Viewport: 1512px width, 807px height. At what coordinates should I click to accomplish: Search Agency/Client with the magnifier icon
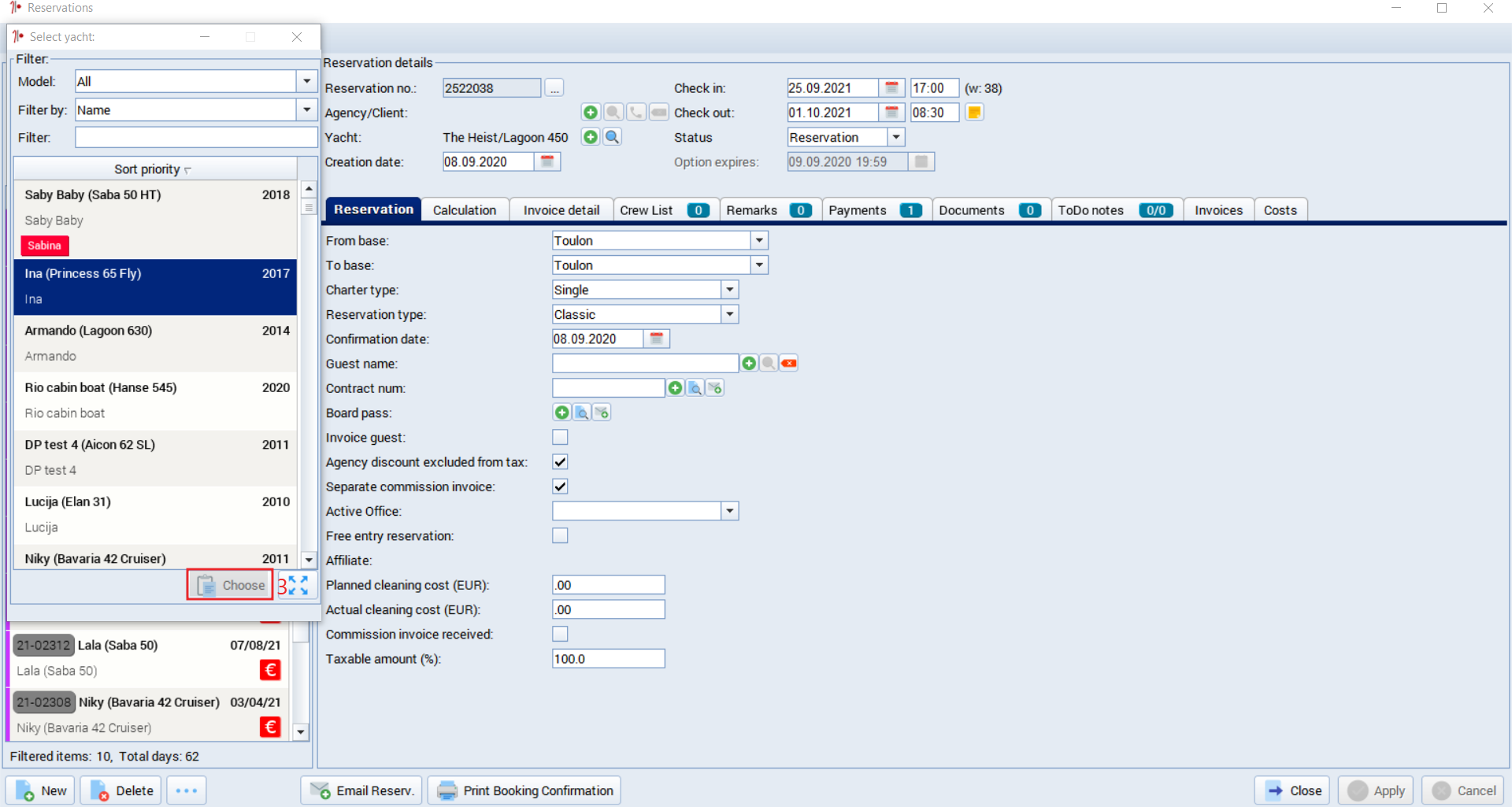click(613, 113)
